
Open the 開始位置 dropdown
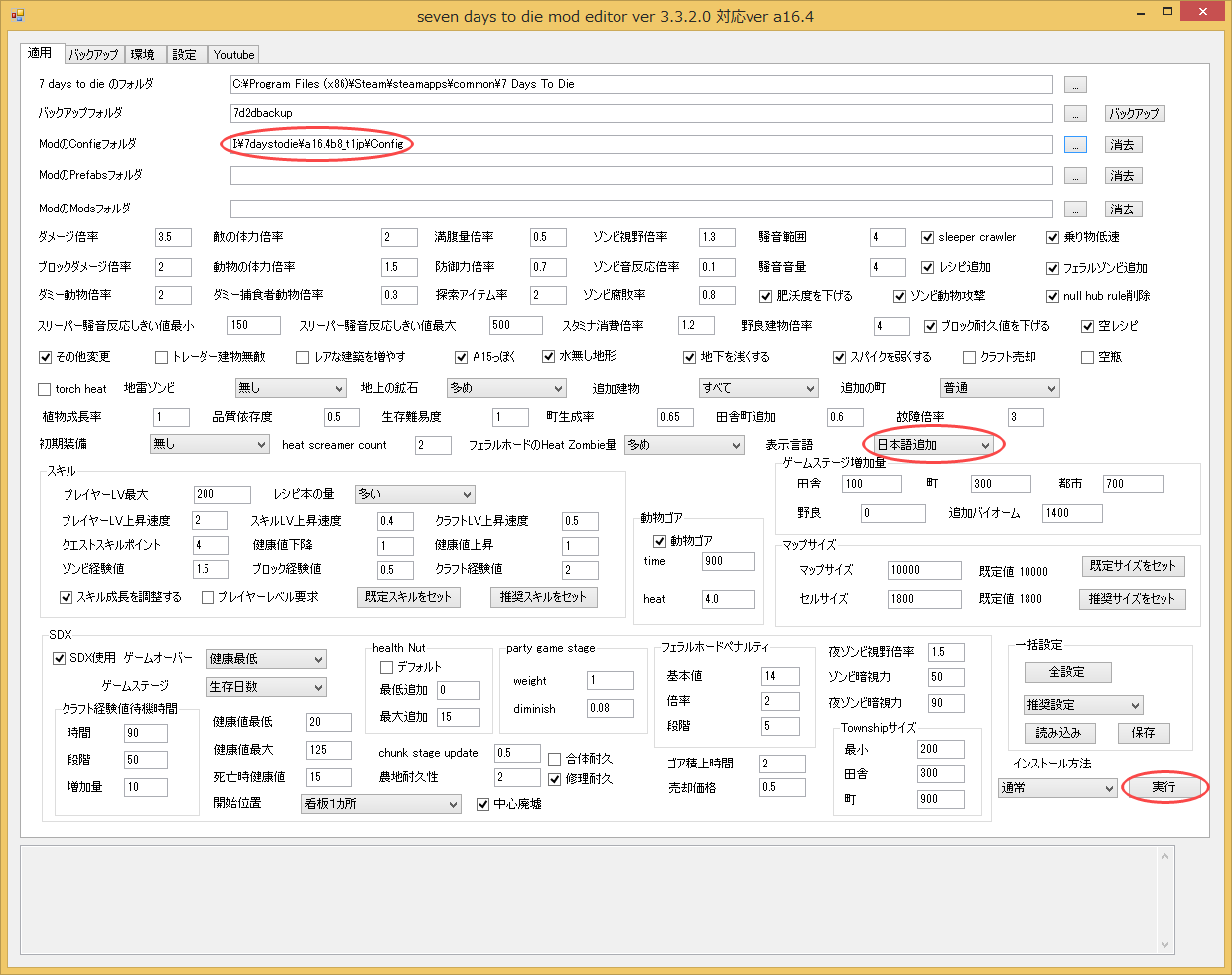pyautogui.click(x=381, y=804)
